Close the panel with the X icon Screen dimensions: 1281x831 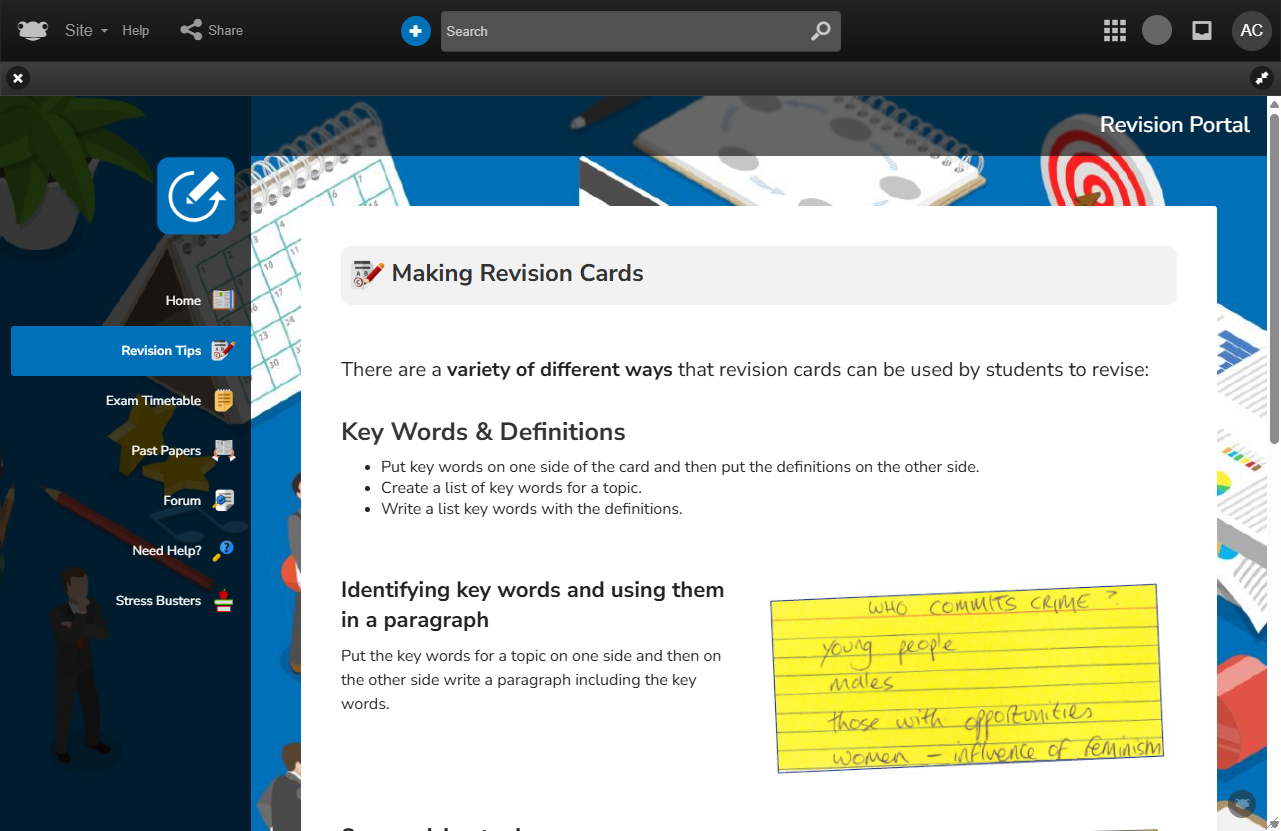pyautogui.click(x=18, y=78)
